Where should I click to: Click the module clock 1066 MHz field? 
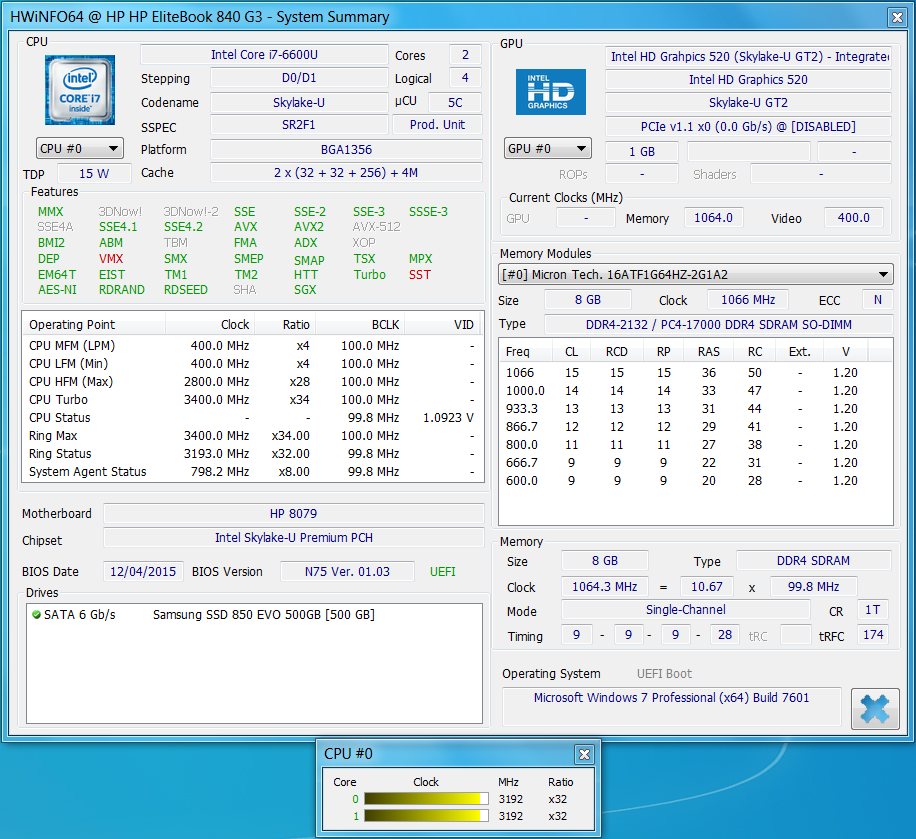[748, 300]
